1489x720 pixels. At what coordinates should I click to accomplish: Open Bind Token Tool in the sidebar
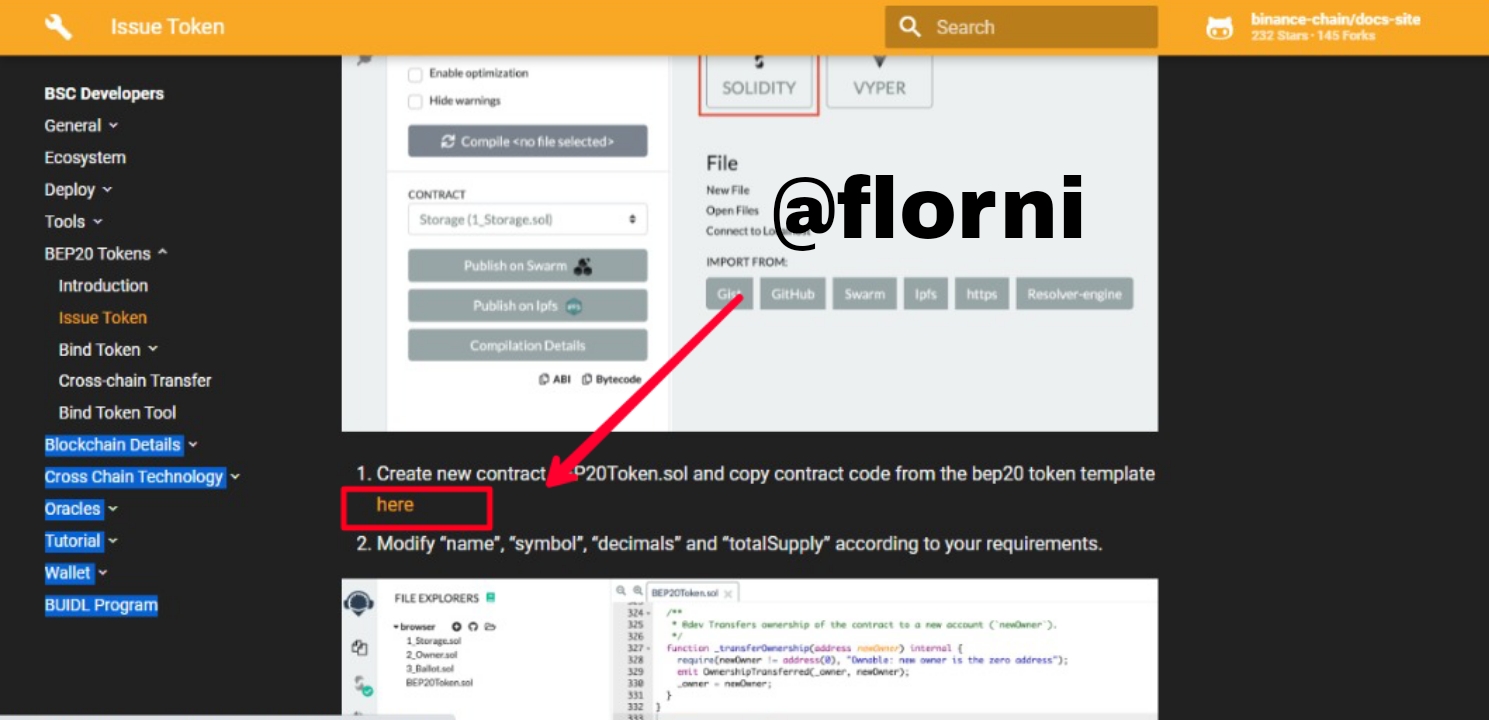[x=117, y=413]
